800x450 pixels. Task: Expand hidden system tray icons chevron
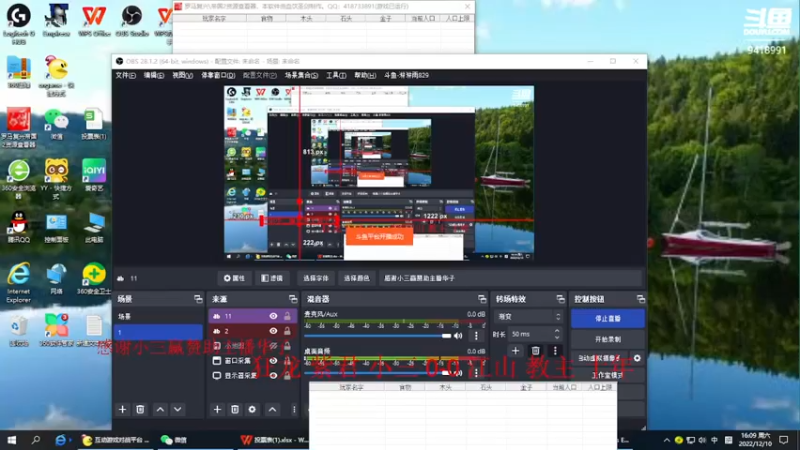(x=666, y=440)
